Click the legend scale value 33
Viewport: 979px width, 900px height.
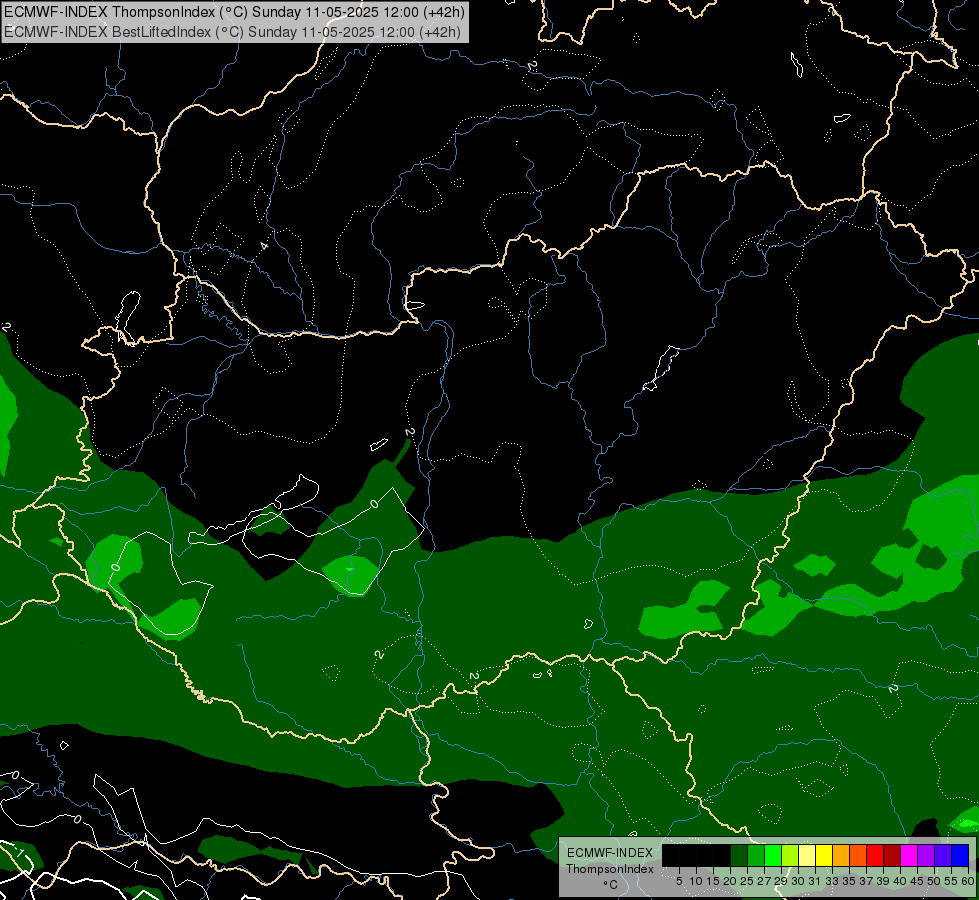[x=832, y=881]
